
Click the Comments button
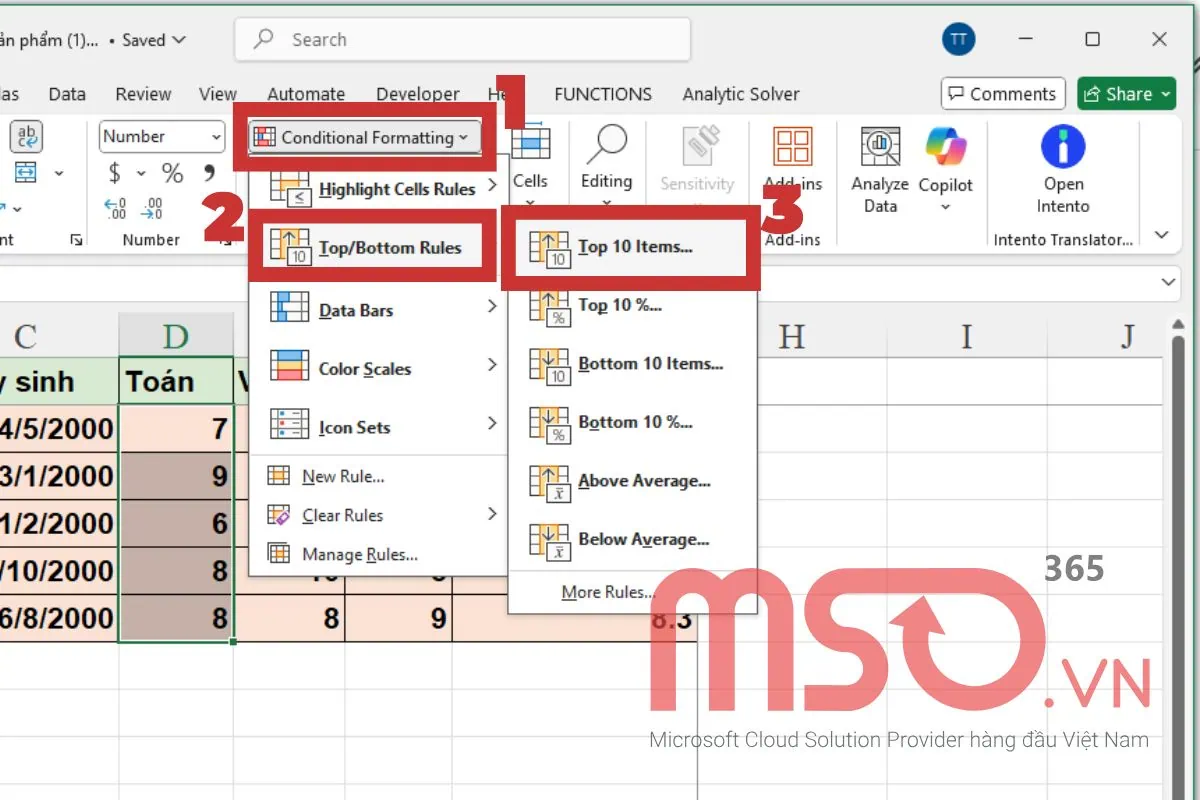point(1003,94)
